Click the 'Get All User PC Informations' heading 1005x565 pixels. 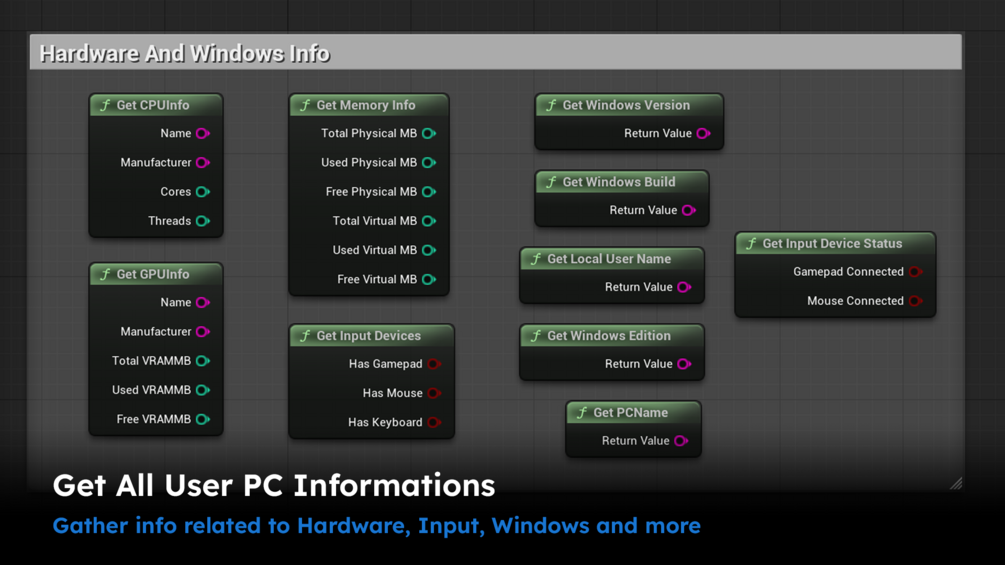click(x=274, y=485)
